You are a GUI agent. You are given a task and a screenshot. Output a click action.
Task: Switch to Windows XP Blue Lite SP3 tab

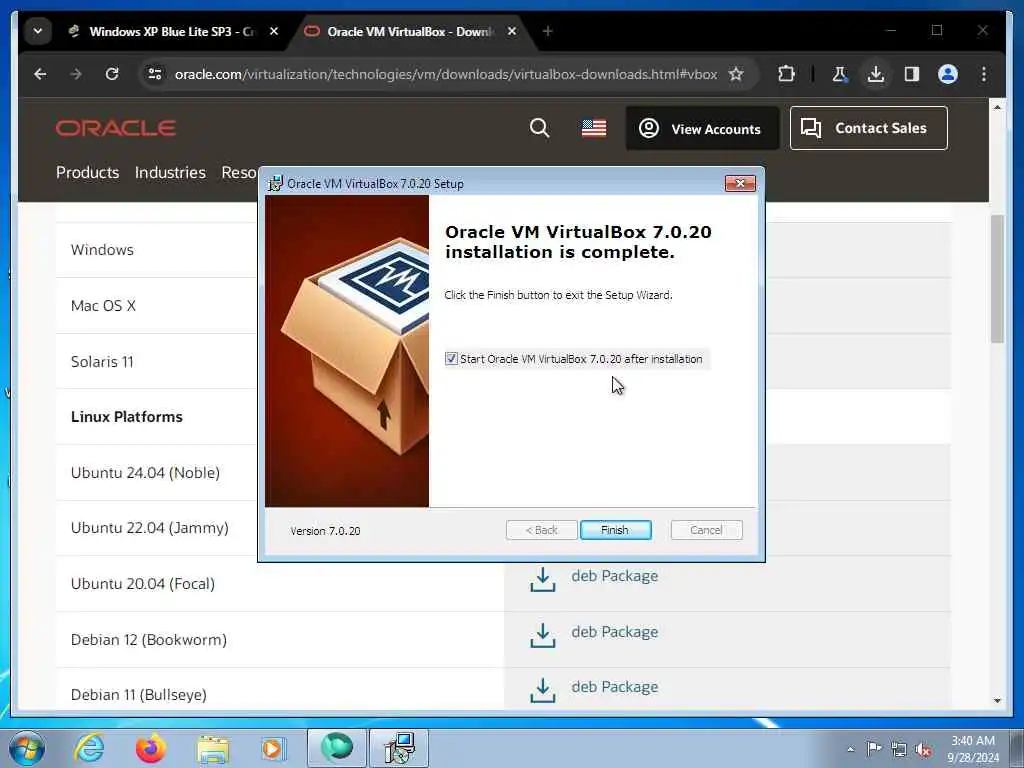coord(163,31)
